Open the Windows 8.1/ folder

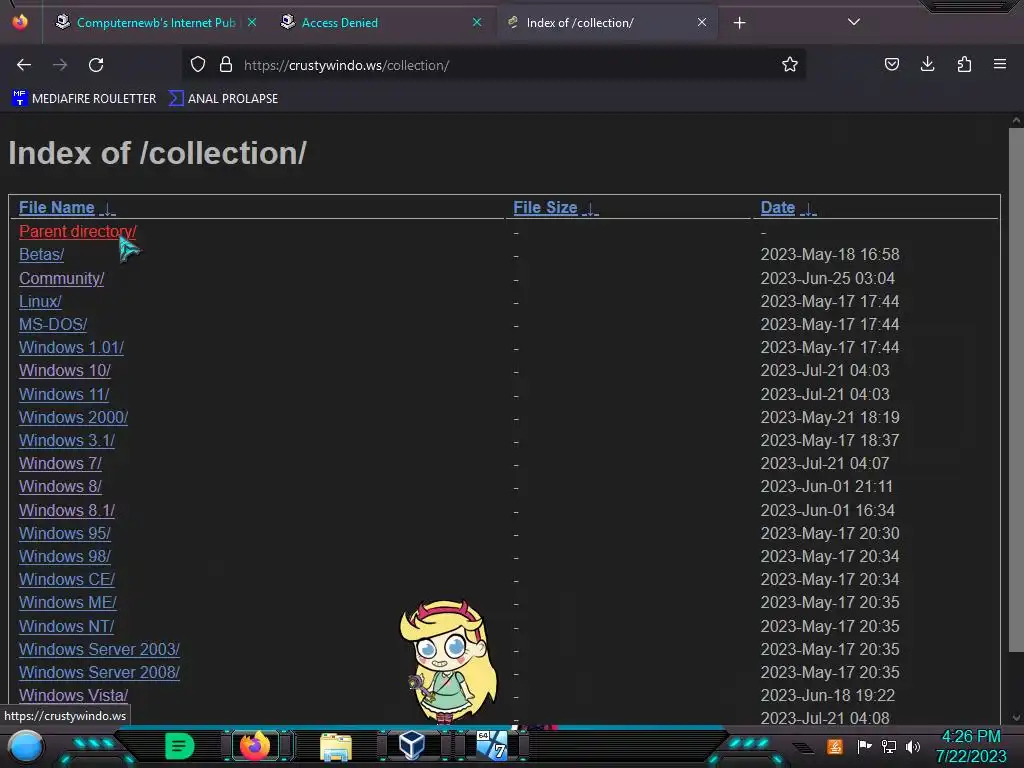[x=67, y=510]
